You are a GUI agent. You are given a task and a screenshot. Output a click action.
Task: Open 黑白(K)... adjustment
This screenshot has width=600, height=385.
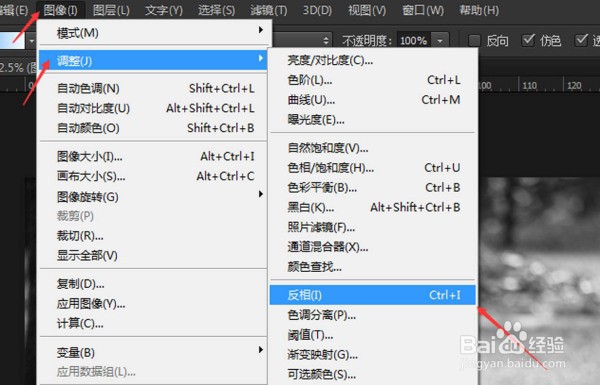pos(372,207)
